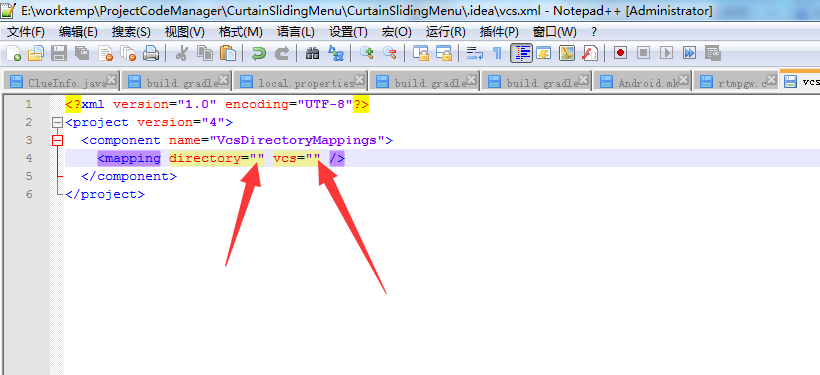Toggle the Indent Guide toolbar button
Image resolution: width=820 pixels, height=375 pixels.
(521, 53)
